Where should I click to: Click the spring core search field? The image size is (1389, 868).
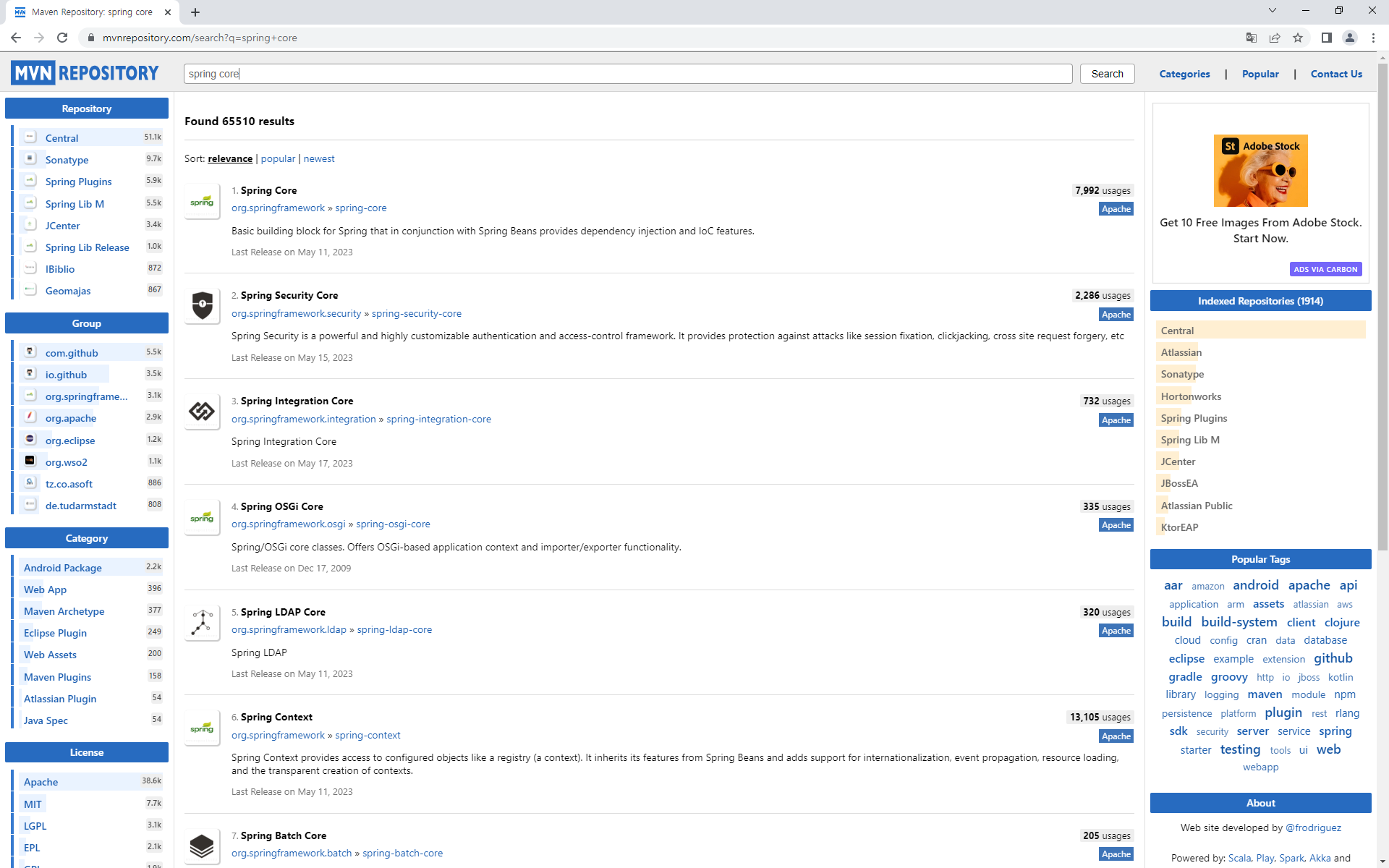(627, 74)
